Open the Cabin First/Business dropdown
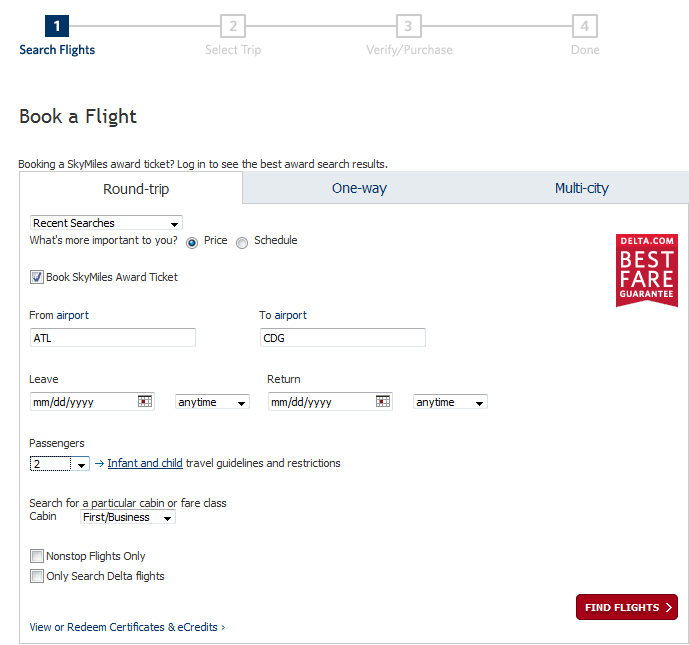The height and width of the screenshot is (645, 689). (x=127, y=518)
